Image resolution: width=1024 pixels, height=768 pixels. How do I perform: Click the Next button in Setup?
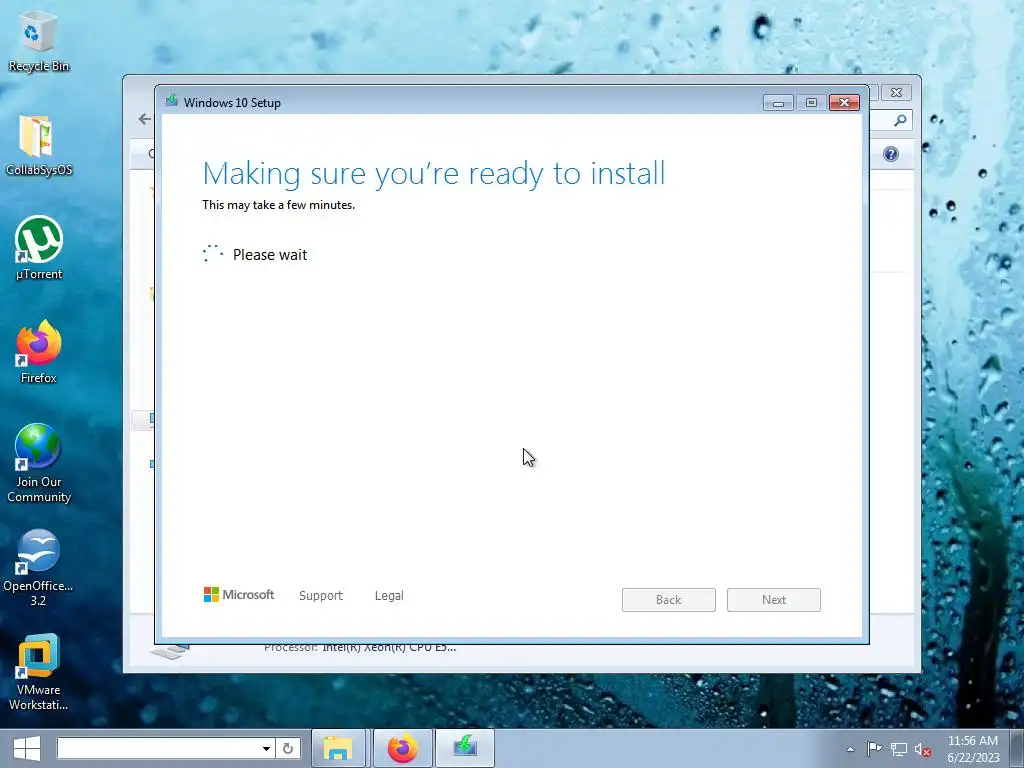pos(774,600)
